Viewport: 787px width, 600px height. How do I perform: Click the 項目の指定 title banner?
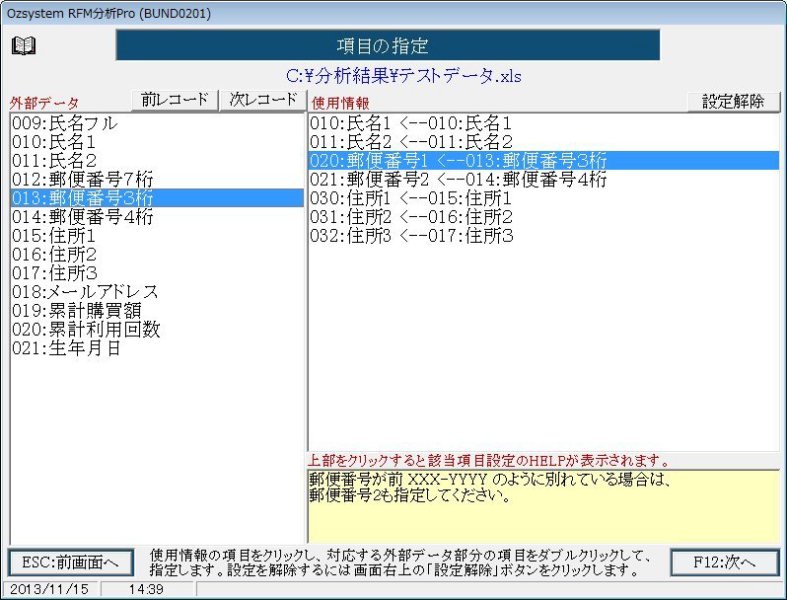387,45
